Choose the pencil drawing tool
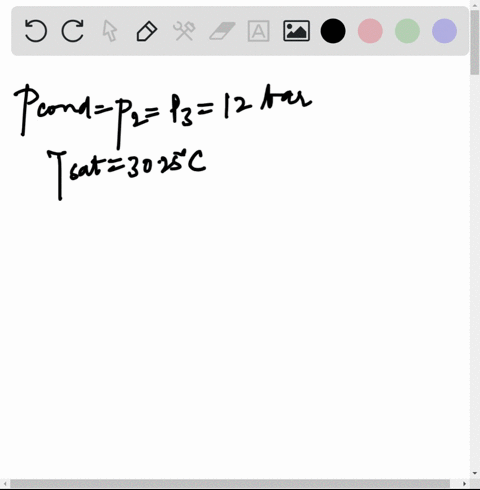This screenshot has width=480, height=490. (x=147, y=31)
